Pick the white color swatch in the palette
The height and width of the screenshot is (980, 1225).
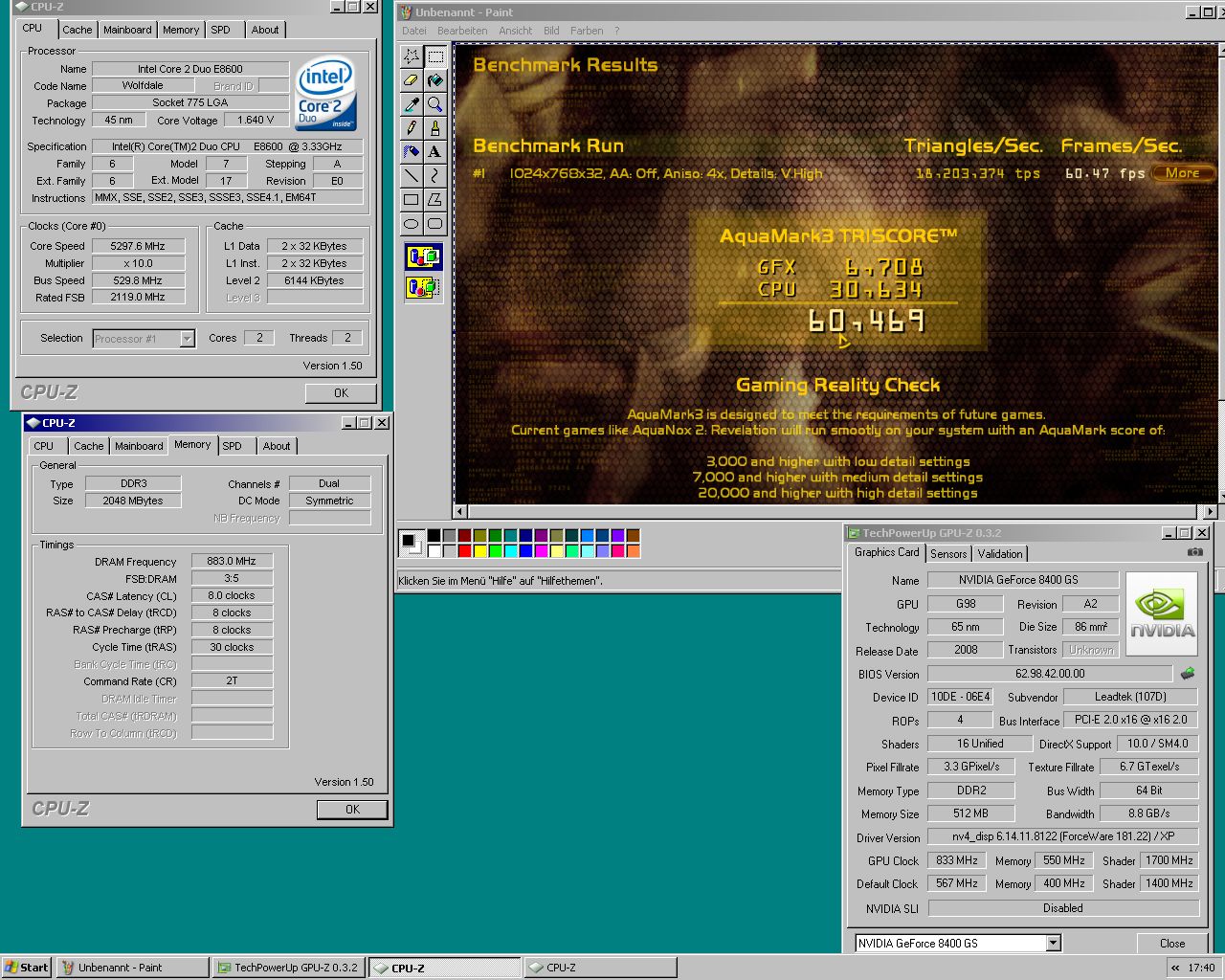[x=434, y=550]
